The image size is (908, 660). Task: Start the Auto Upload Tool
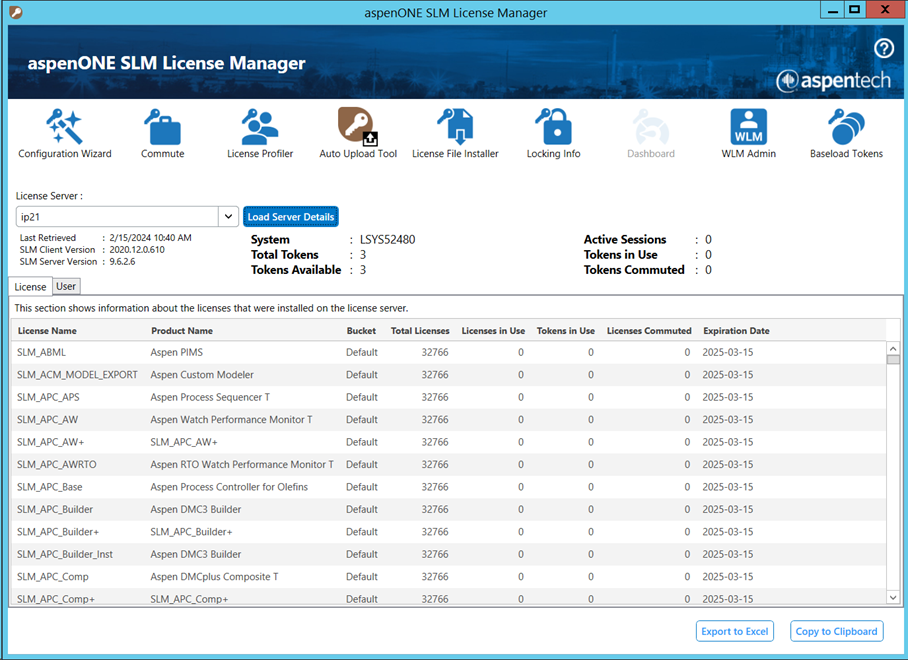coord(358,133)
